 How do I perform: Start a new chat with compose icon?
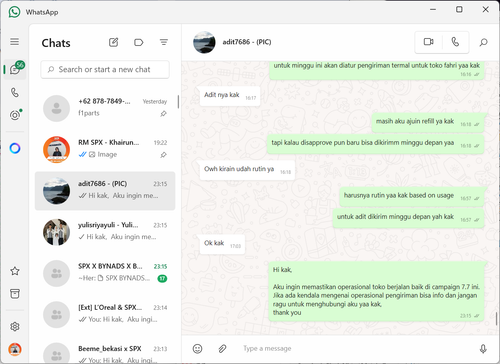114,42
